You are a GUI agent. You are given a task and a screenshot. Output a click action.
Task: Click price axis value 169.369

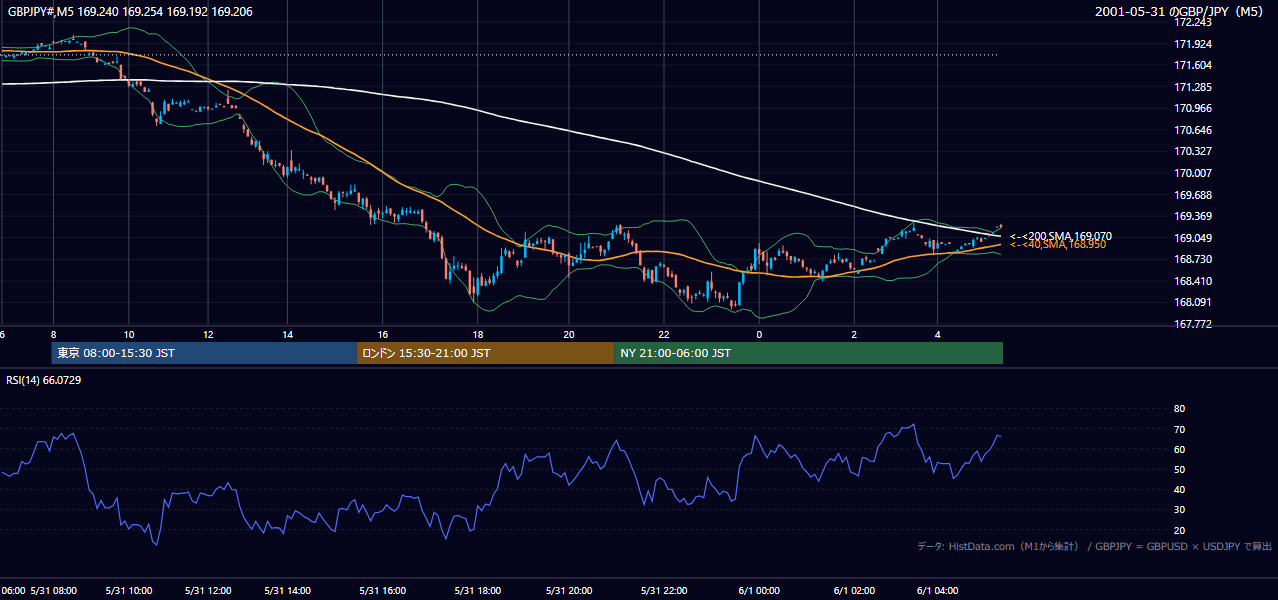tap(1191, 216)
